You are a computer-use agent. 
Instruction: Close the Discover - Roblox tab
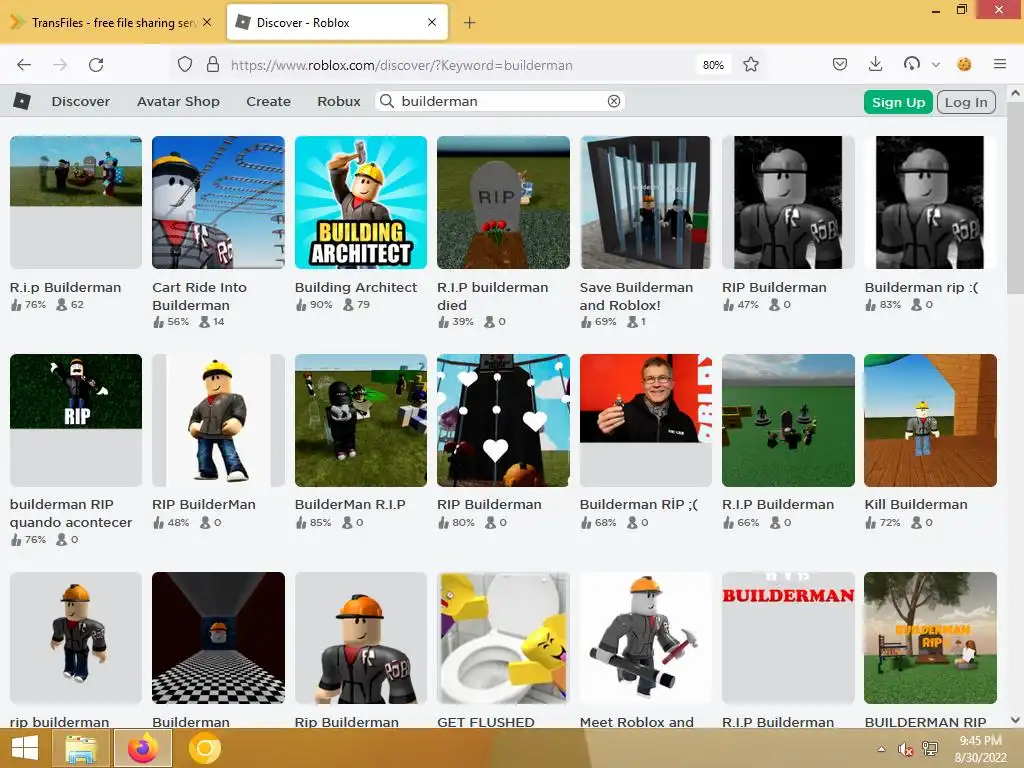pos(432,22)
